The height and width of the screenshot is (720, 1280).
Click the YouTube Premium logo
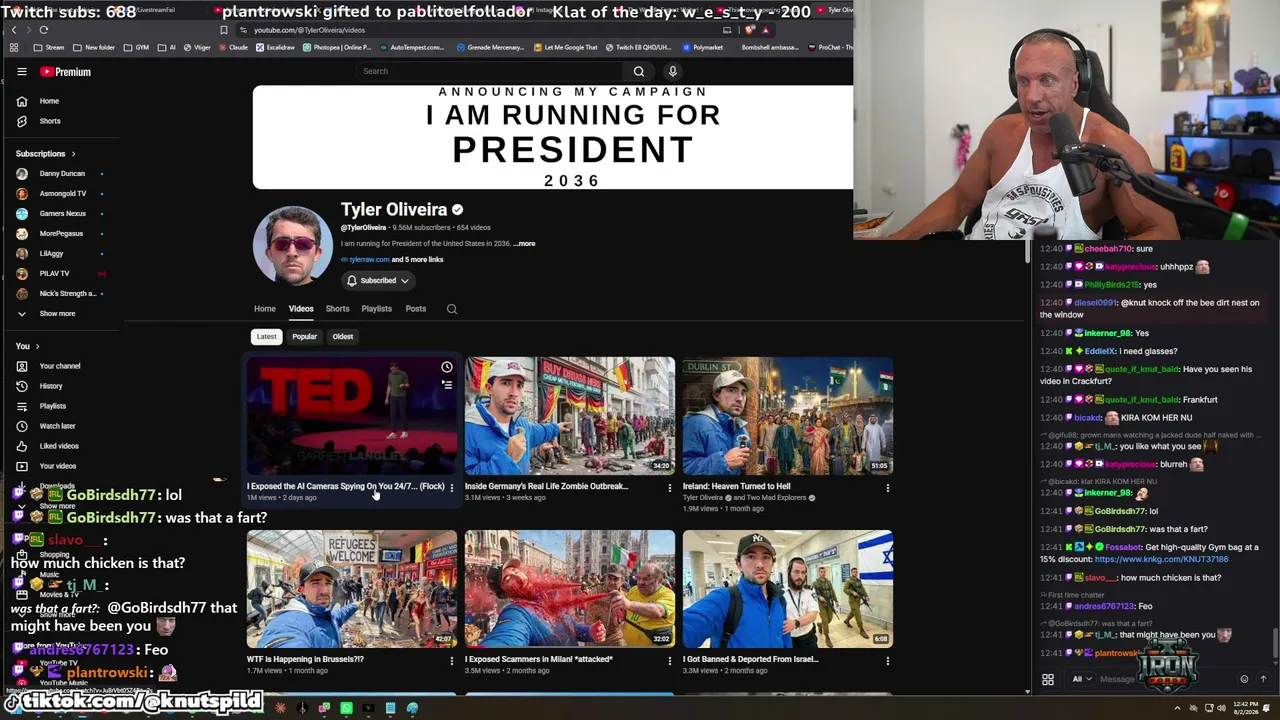(66, 72)
